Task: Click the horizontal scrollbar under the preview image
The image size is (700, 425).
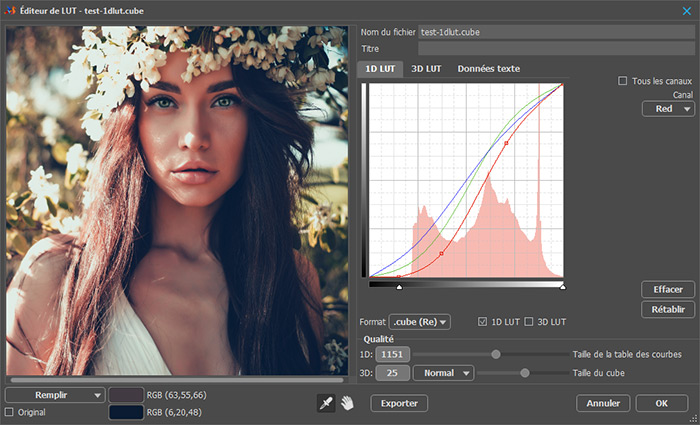Action: tap(177, 380)
